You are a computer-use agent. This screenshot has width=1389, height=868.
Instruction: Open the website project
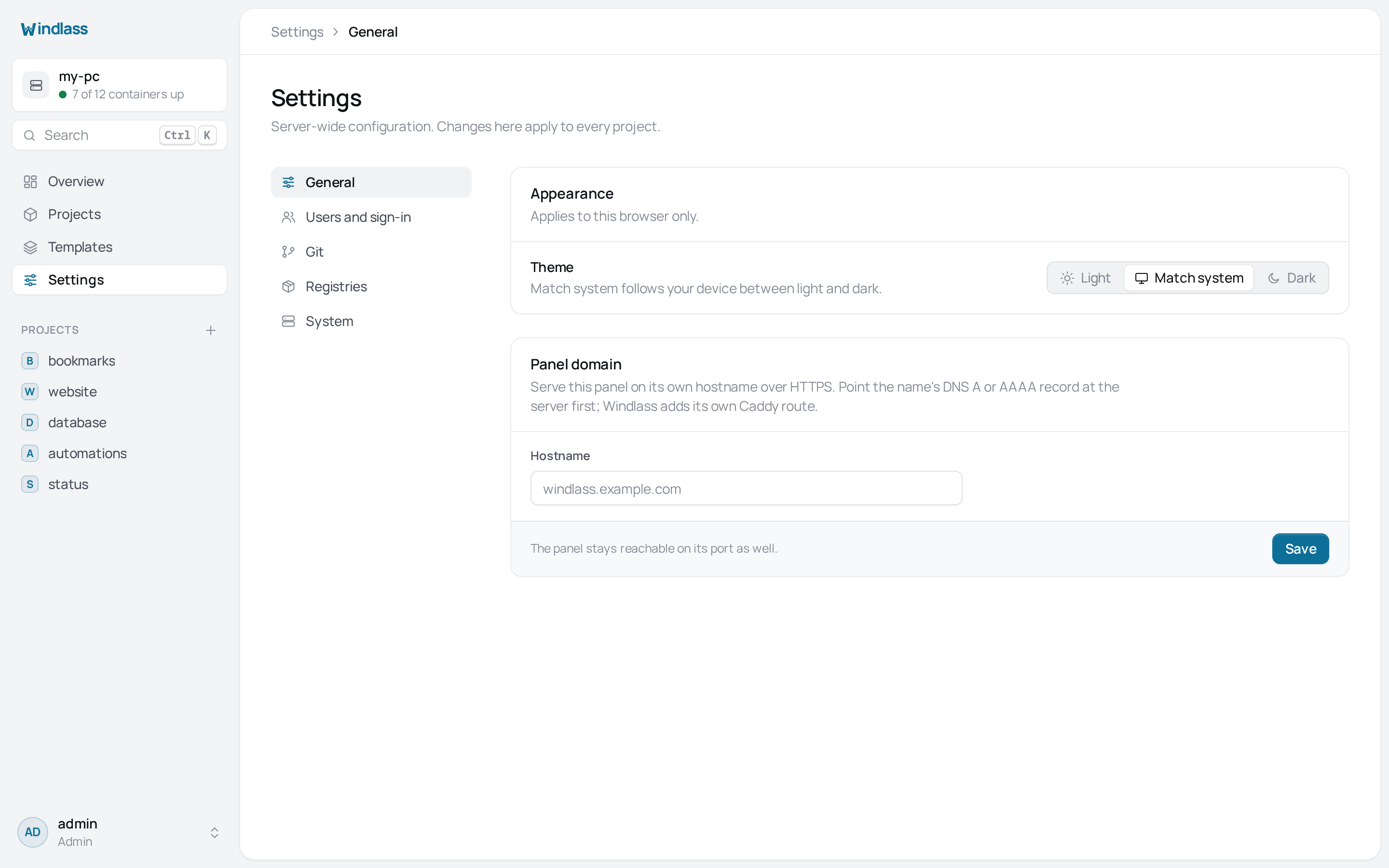click(120, 392)
